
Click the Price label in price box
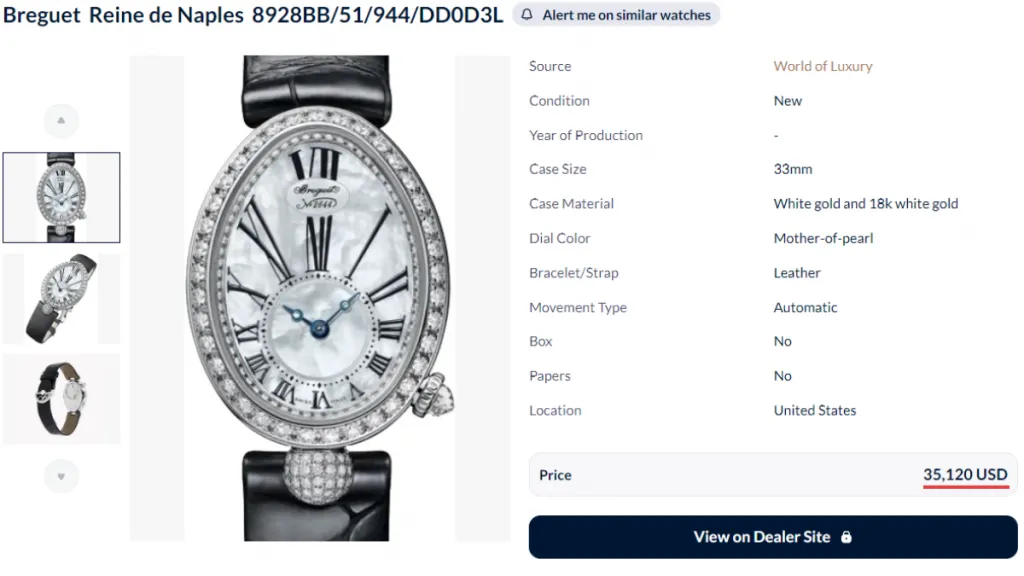tap(555, 475)
